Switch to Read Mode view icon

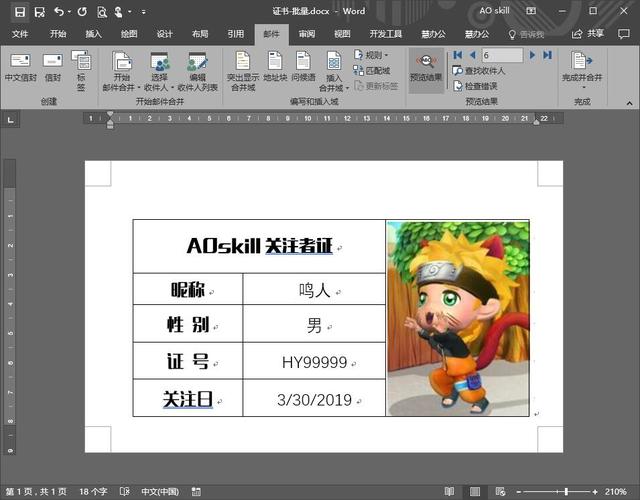[x=449, y=491]
